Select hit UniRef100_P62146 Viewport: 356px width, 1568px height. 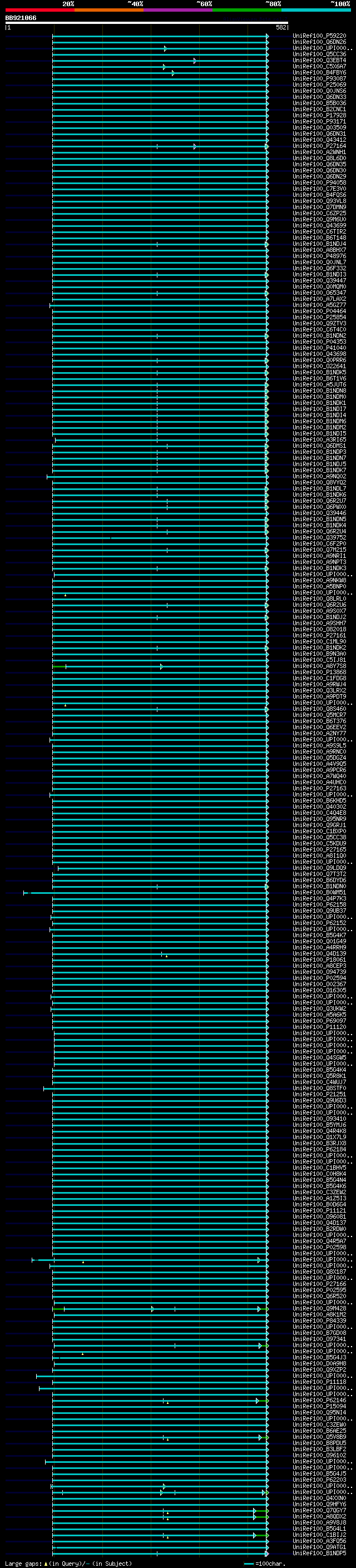click(x=319, y=1400)
